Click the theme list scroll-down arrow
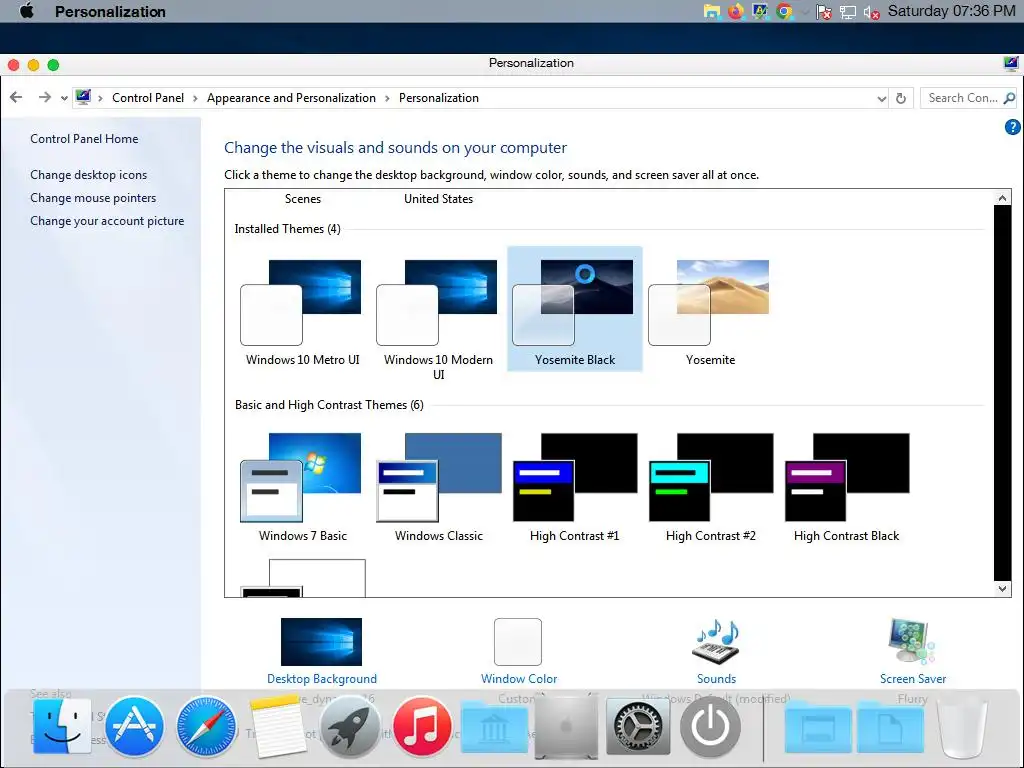This screenshot has height=768, width=1024. pyautogui.click(x=1002, y=588)
